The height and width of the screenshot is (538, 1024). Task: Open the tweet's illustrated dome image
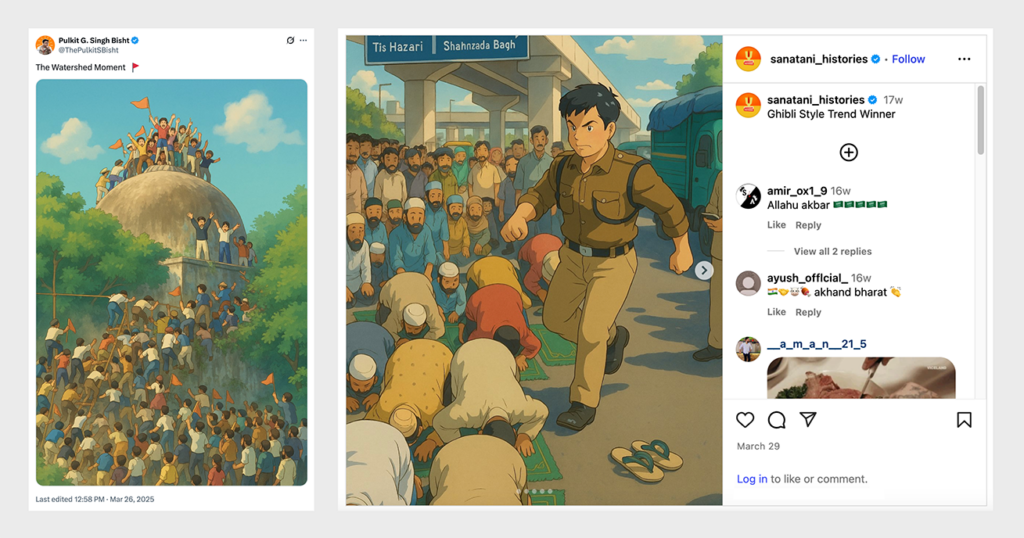[171, 282]
